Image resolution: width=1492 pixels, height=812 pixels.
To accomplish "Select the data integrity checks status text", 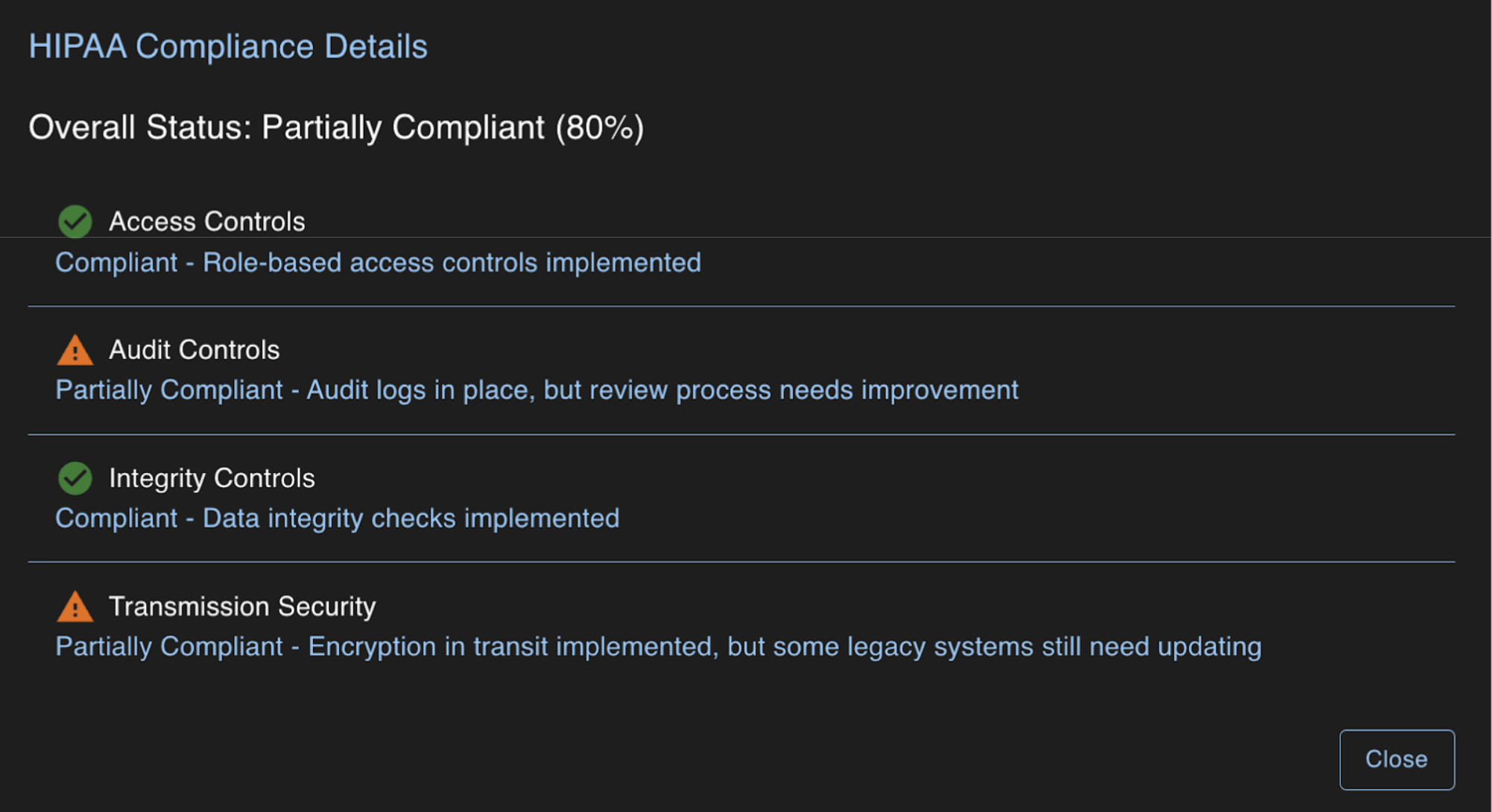I will 337,518.
